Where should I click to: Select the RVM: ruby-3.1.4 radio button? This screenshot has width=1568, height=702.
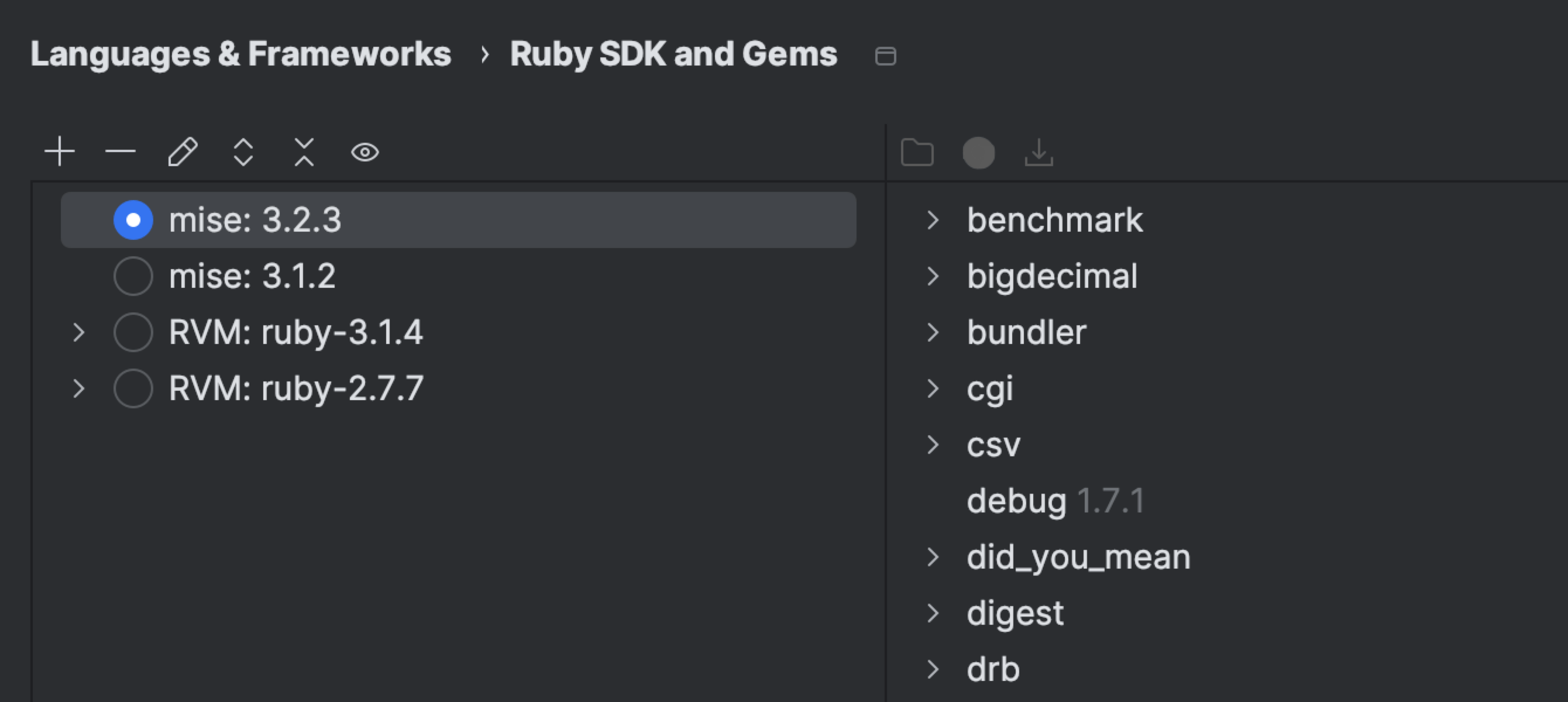point(133,332)
